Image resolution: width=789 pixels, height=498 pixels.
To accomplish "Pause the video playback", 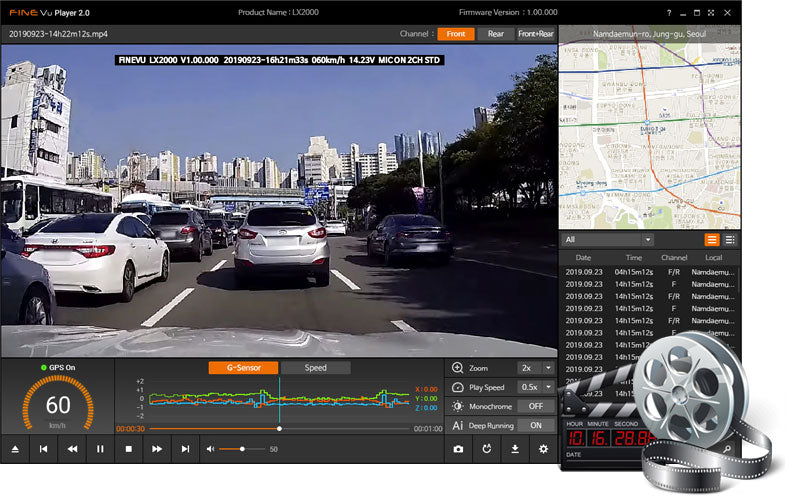I will click(x=100, y=449).
